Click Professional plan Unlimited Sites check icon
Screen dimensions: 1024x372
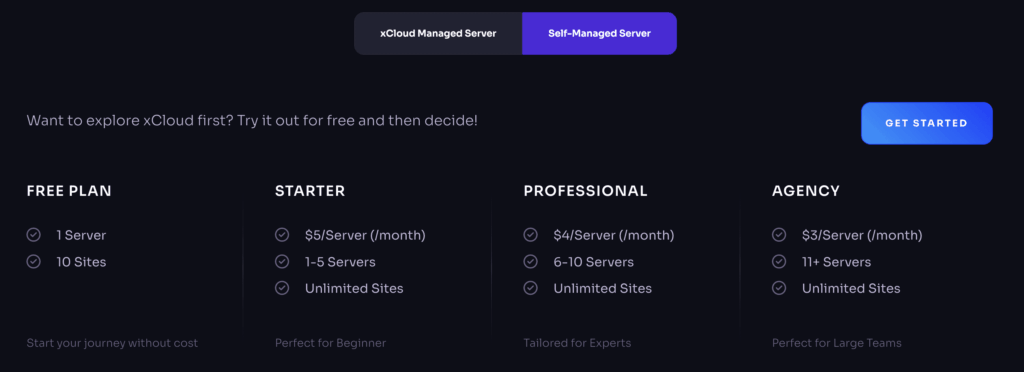tap(530, 288)
